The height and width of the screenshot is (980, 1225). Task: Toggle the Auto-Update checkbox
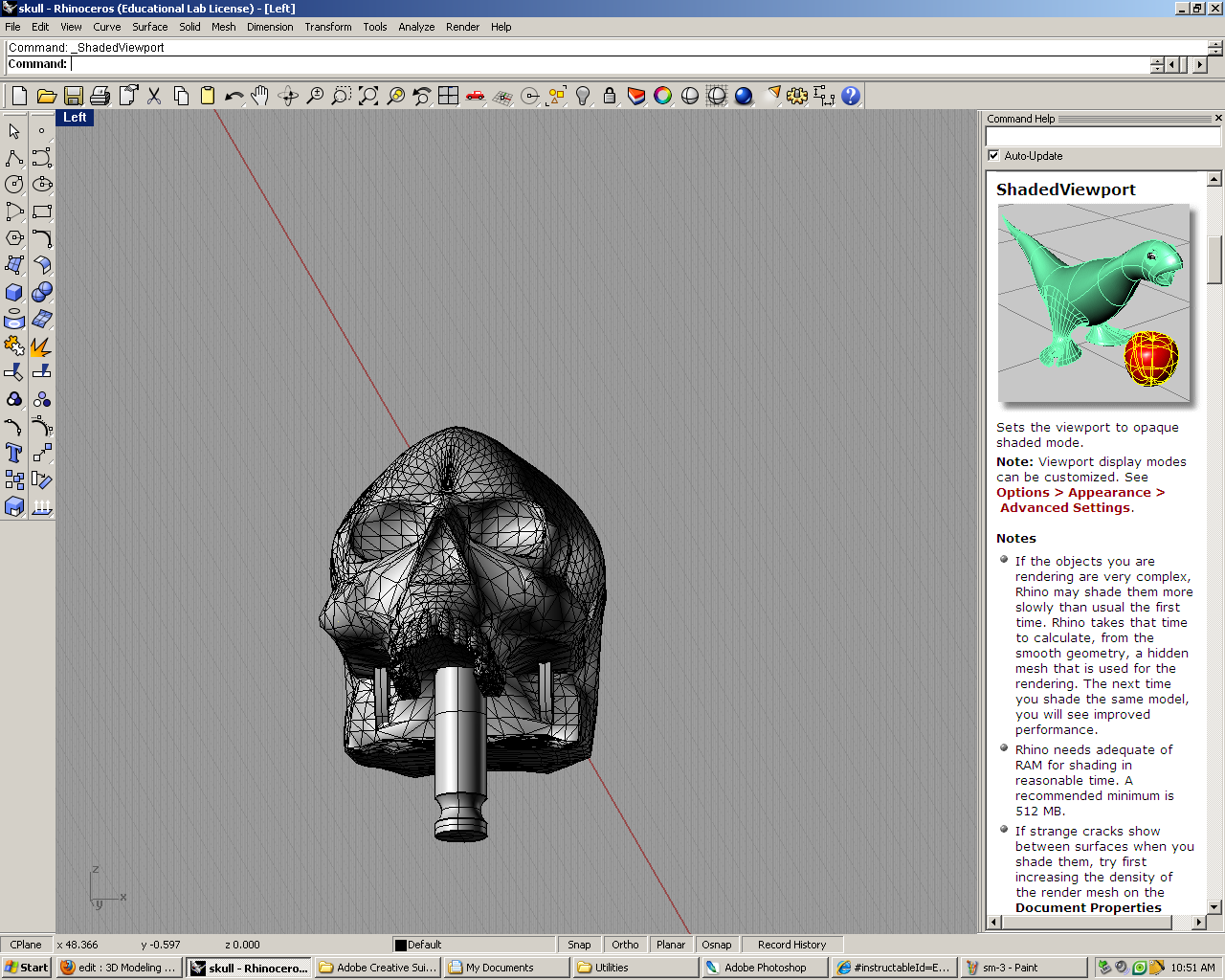(993, 156)
